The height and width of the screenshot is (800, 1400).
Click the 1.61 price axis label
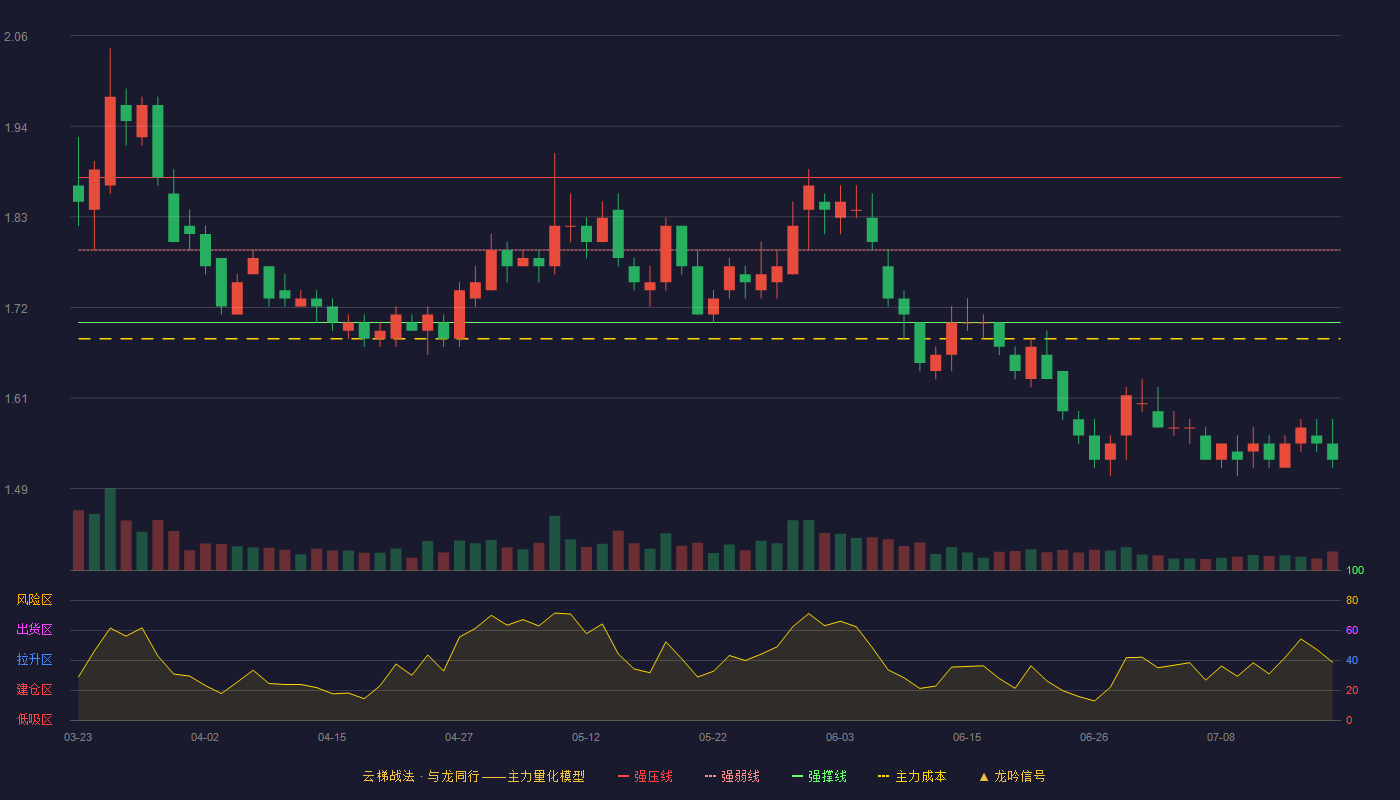pos(16,399)
